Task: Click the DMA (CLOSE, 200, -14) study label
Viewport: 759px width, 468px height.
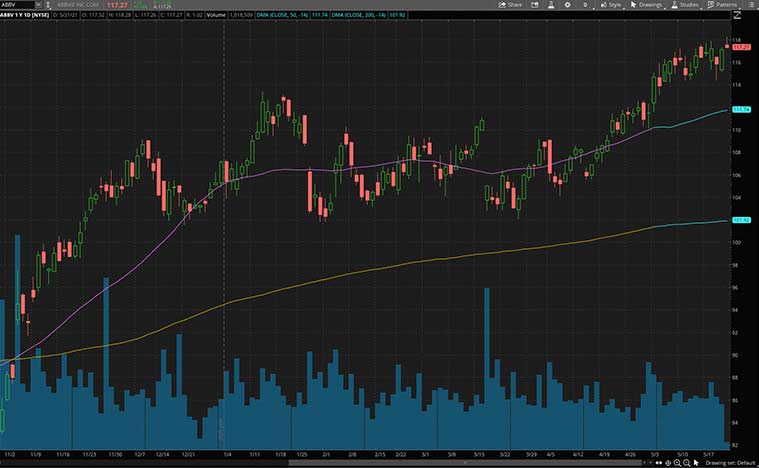Action: pos(359,15)
